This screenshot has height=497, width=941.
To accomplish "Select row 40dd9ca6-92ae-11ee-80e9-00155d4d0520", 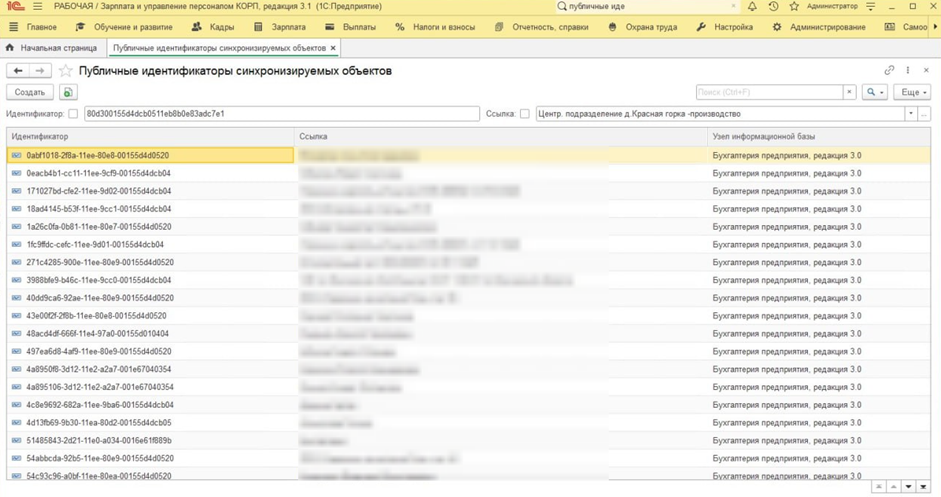I will [468, 298].
